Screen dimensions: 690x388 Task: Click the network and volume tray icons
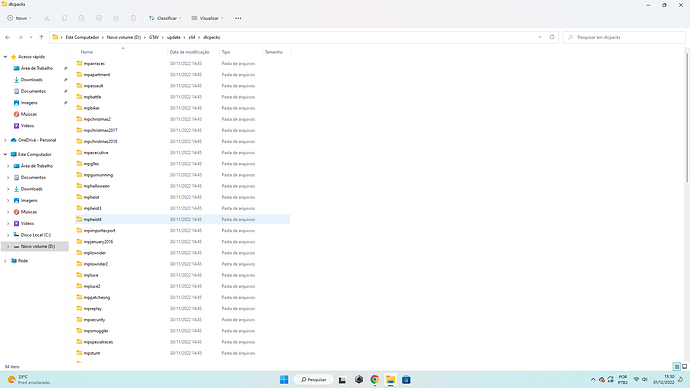pos(640,380)
